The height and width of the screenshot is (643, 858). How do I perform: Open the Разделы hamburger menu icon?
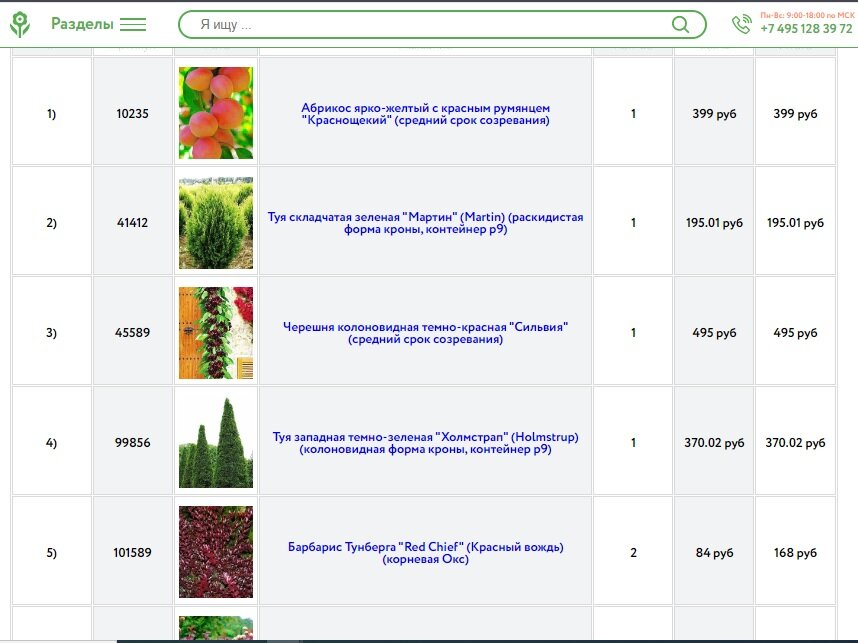click(x=133, y=25)
